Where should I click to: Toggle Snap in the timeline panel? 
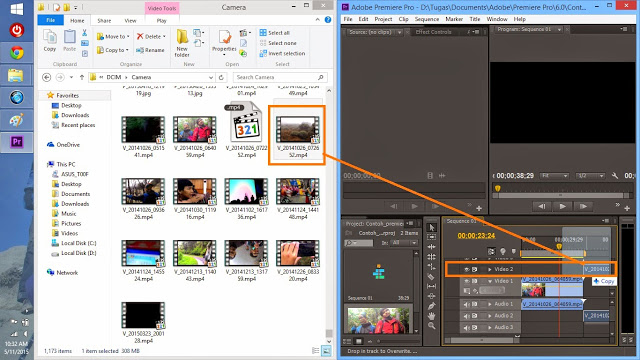click(x=491, y=251)
